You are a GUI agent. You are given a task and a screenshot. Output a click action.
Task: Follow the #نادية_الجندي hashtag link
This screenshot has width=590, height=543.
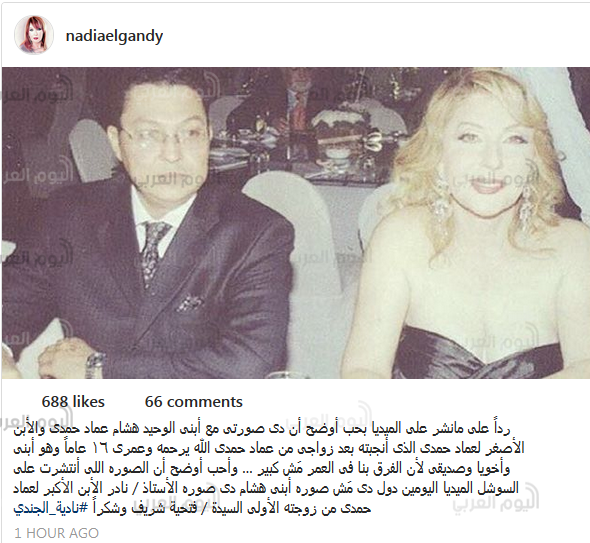click(51, 508)
